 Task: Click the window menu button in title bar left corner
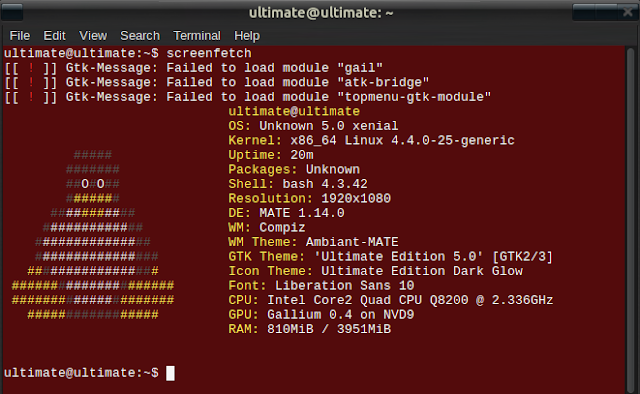pos(11,12)
